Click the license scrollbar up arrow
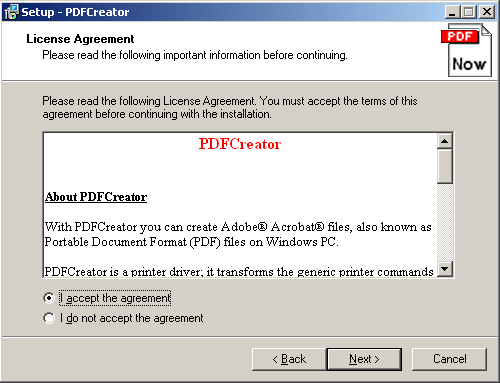 pyautogui.click(x=444, y=141)
